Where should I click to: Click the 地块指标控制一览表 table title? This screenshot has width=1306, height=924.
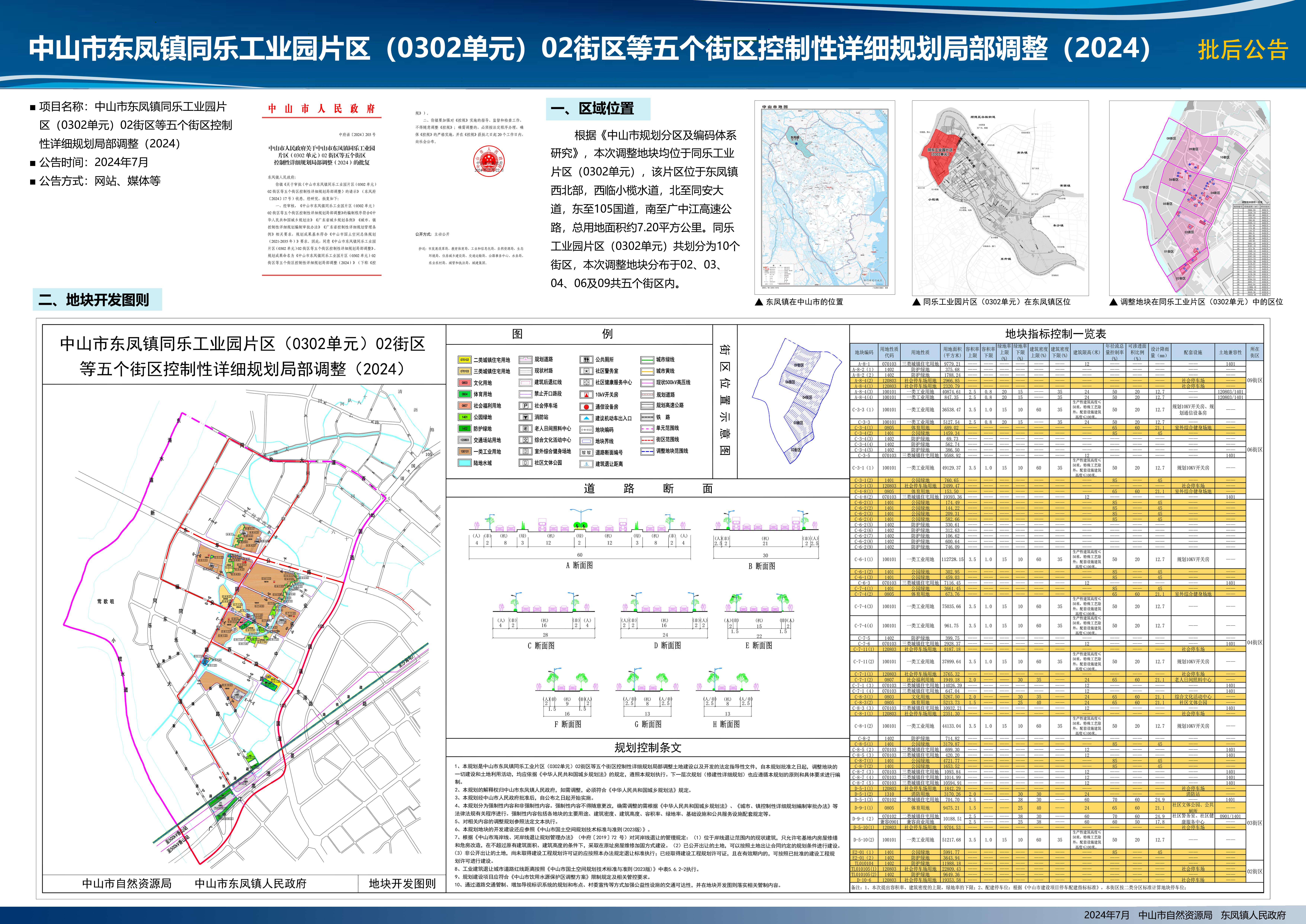tap(1056, 334)
